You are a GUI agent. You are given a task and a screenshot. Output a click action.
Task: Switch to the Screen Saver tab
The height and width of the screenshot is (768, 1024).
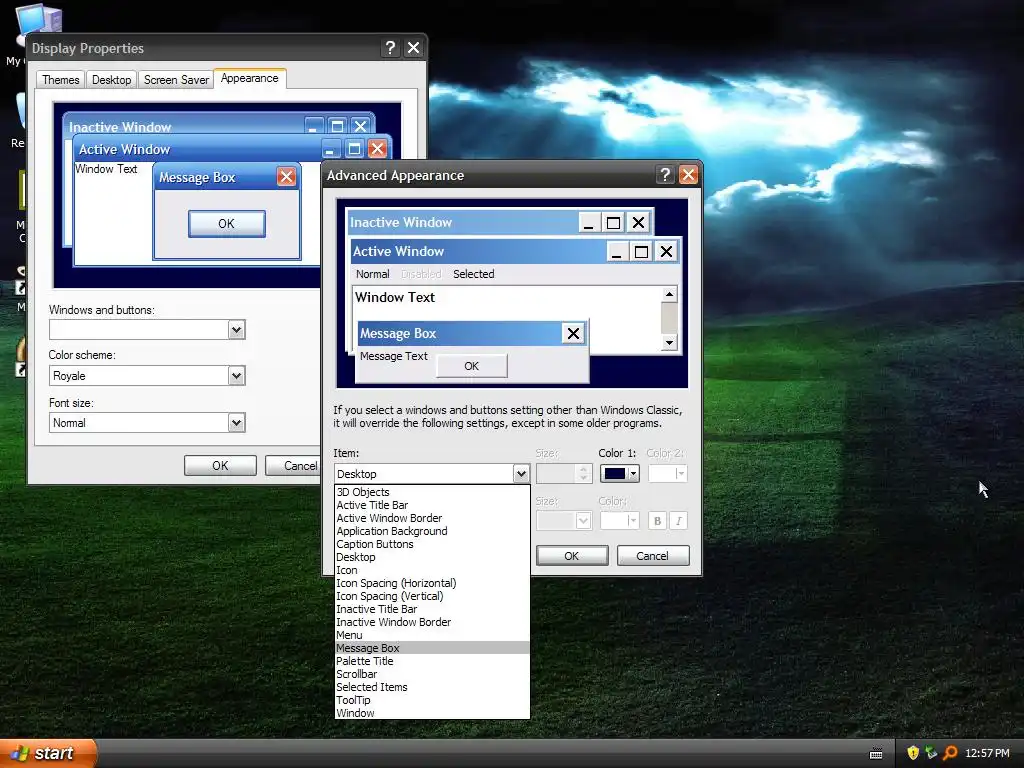click(176, 80)
